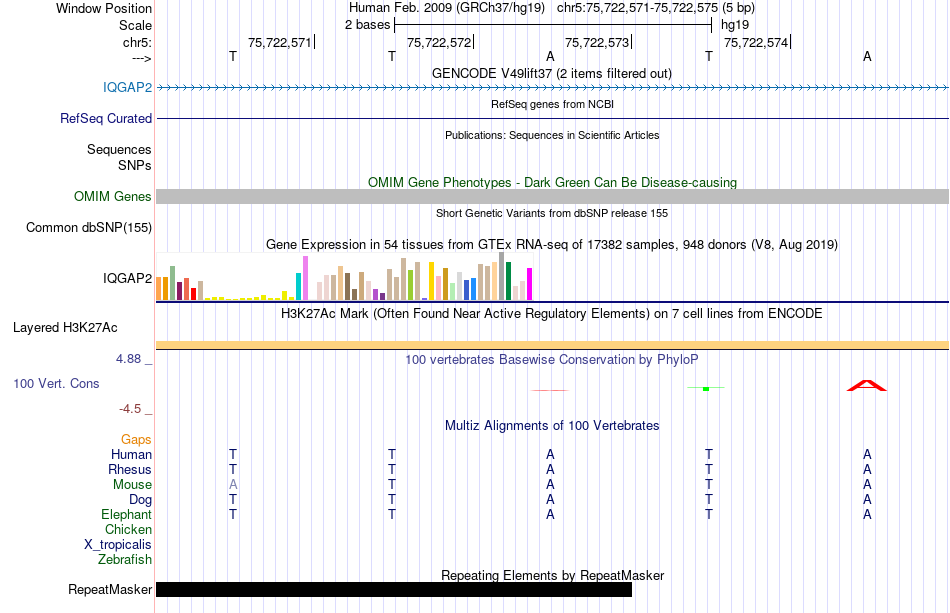Viewport: 950px width, 613px height.
Task: Click the -4.5 PhyloP lower limit value
Action: (130, 409)
